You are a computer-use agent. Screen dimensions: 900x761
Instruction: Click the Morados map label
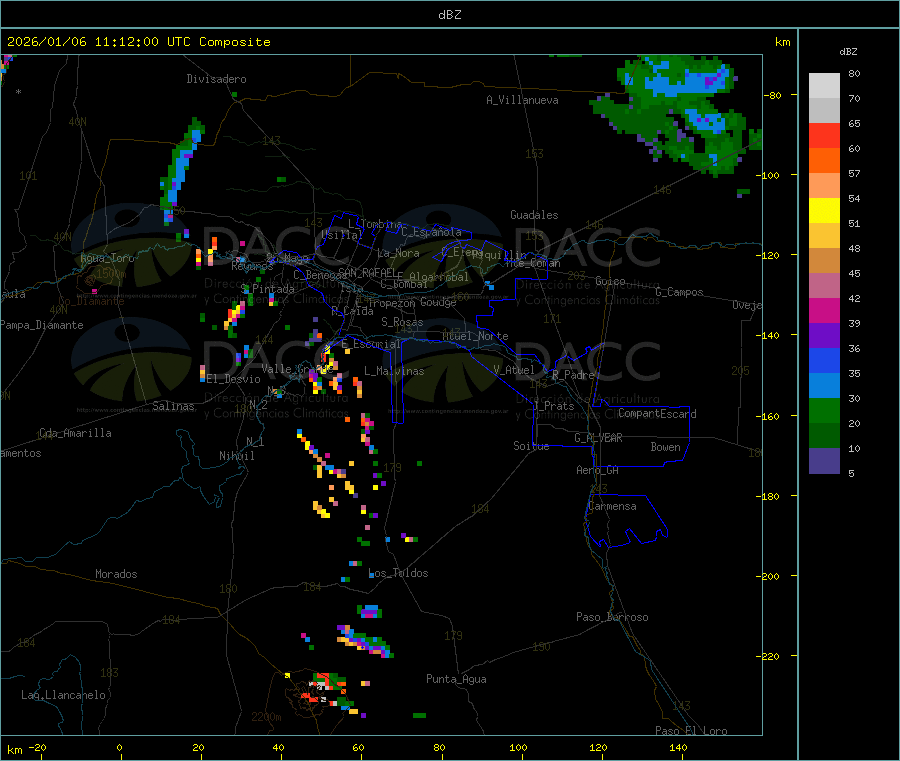[116, 574]
